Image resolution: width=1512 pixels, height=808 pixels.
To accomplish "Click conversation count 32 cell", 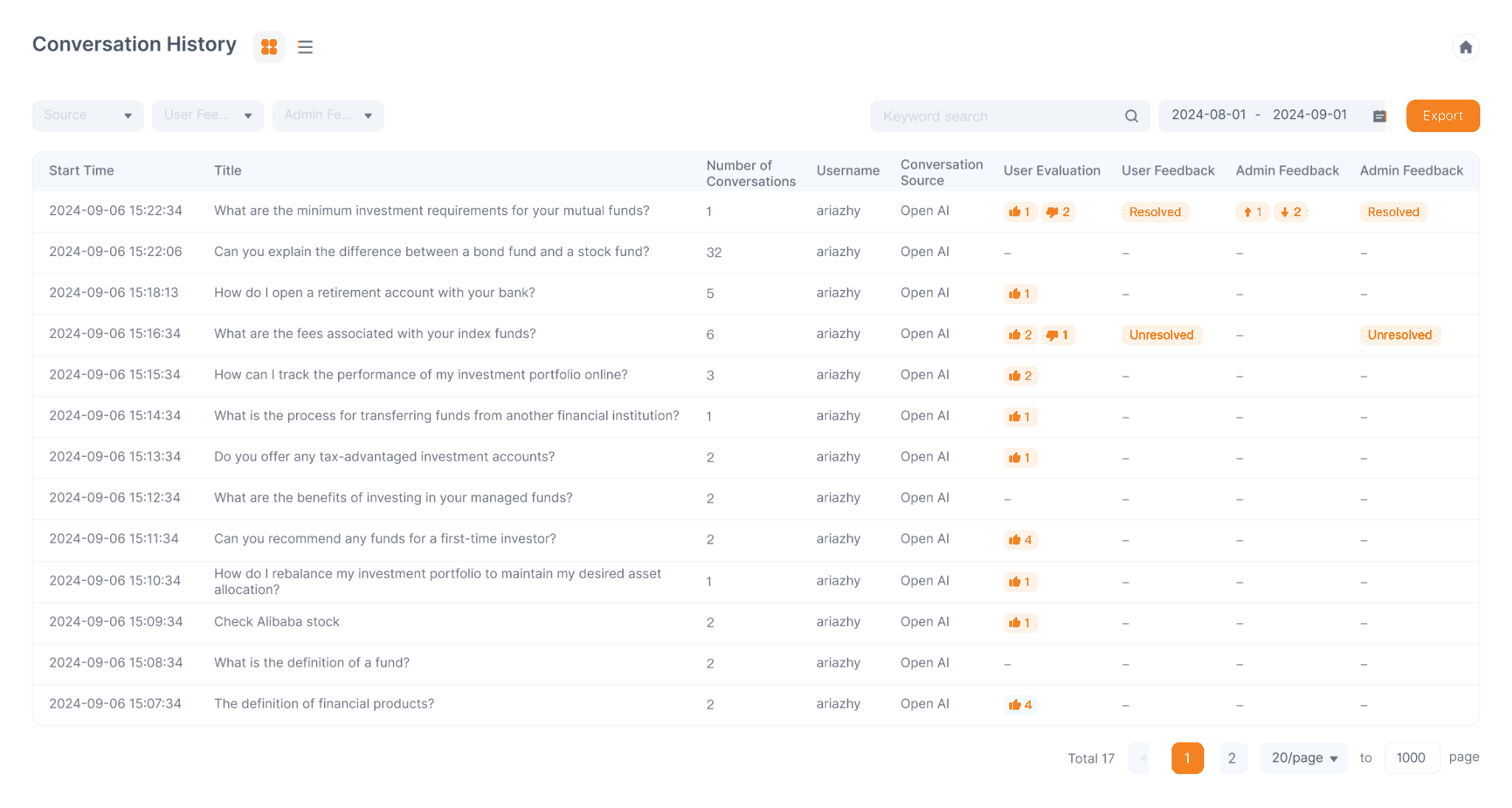I will (x=714, y=253).
